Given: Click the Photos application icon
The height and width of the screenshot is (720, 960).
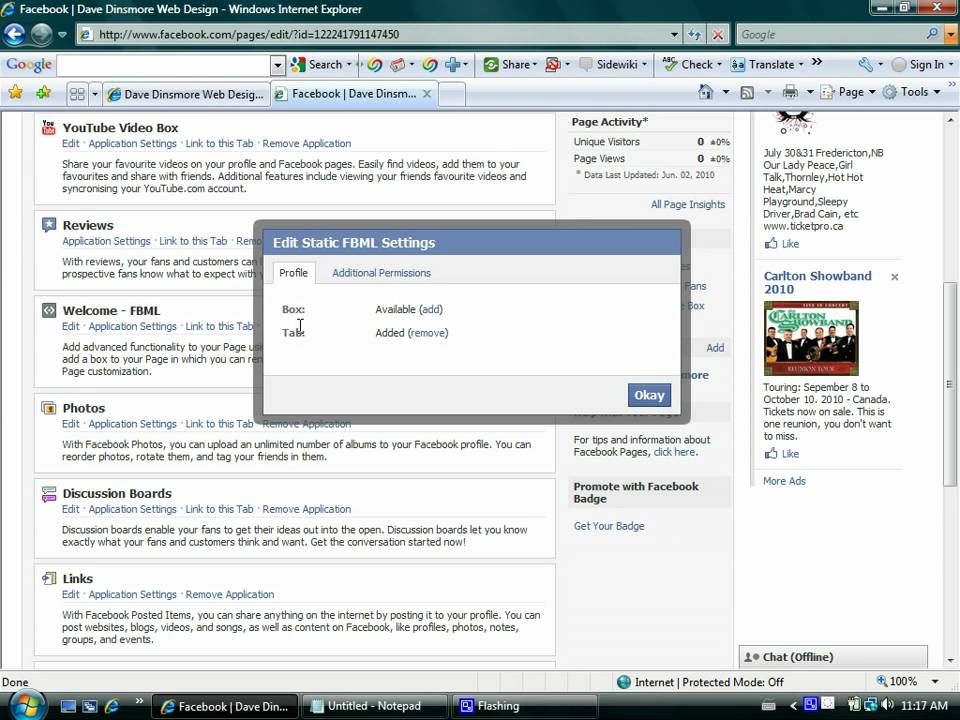Looking at the screenshot, I should (49, 408).
